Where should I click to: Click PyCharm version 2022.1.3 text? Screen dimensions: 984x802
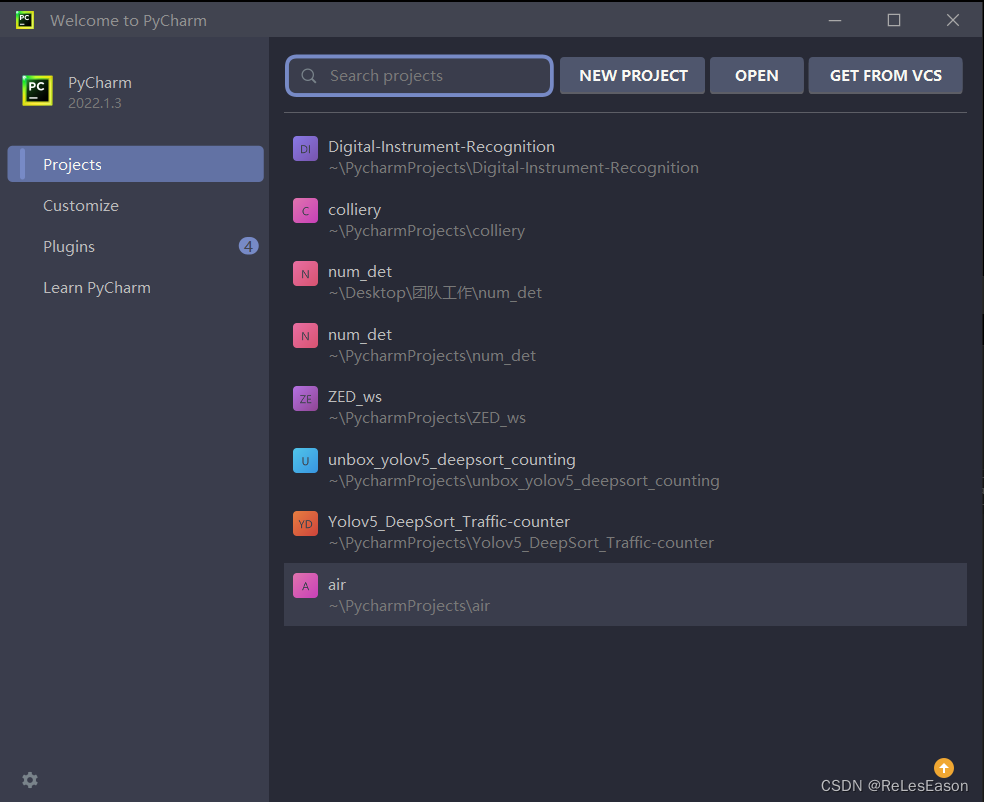(95, 103)
